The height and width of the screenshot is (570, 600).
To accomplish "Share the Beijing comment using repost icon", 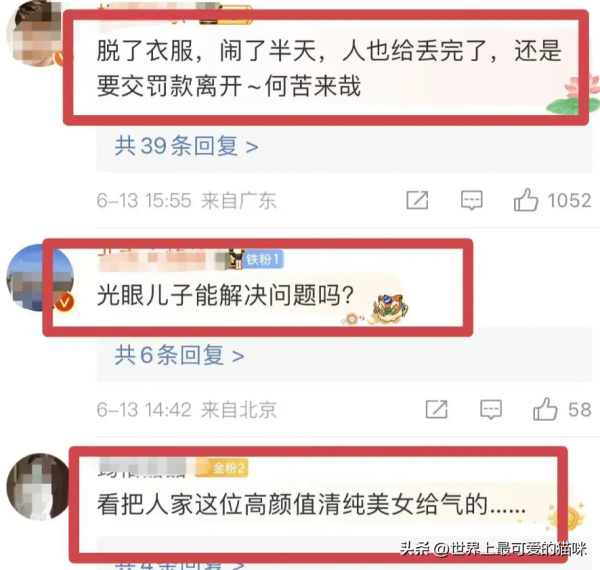I will [x=437, y=409].
